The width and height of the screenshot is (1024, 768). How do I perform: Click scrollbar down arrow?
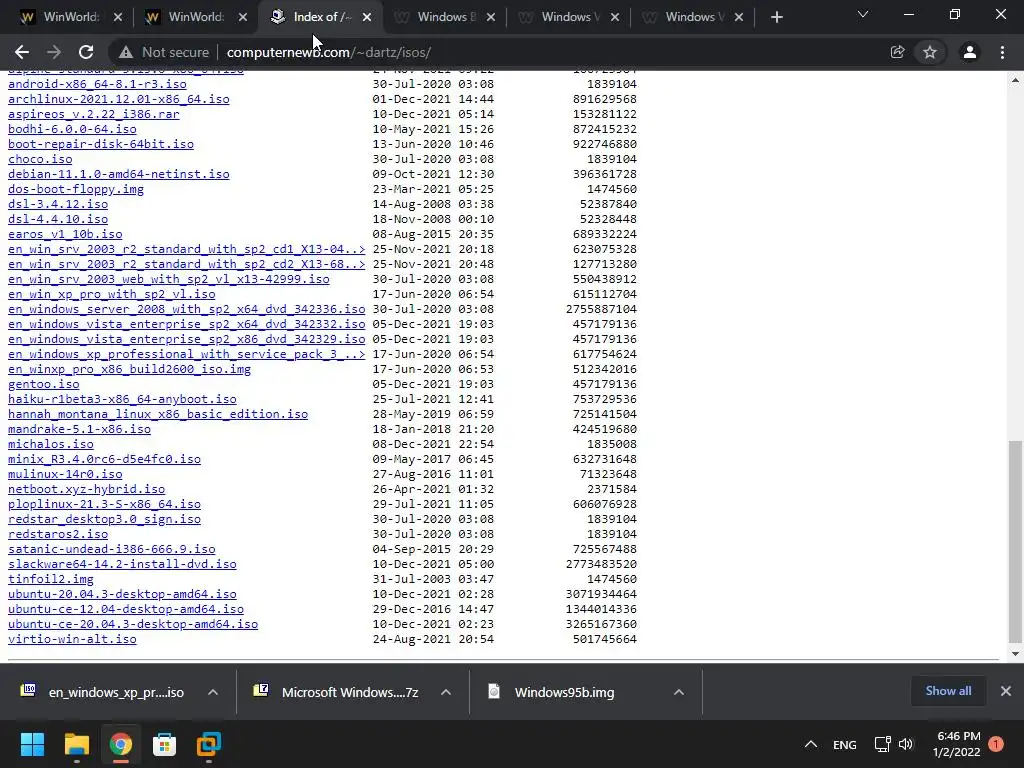click(1015, 654)
